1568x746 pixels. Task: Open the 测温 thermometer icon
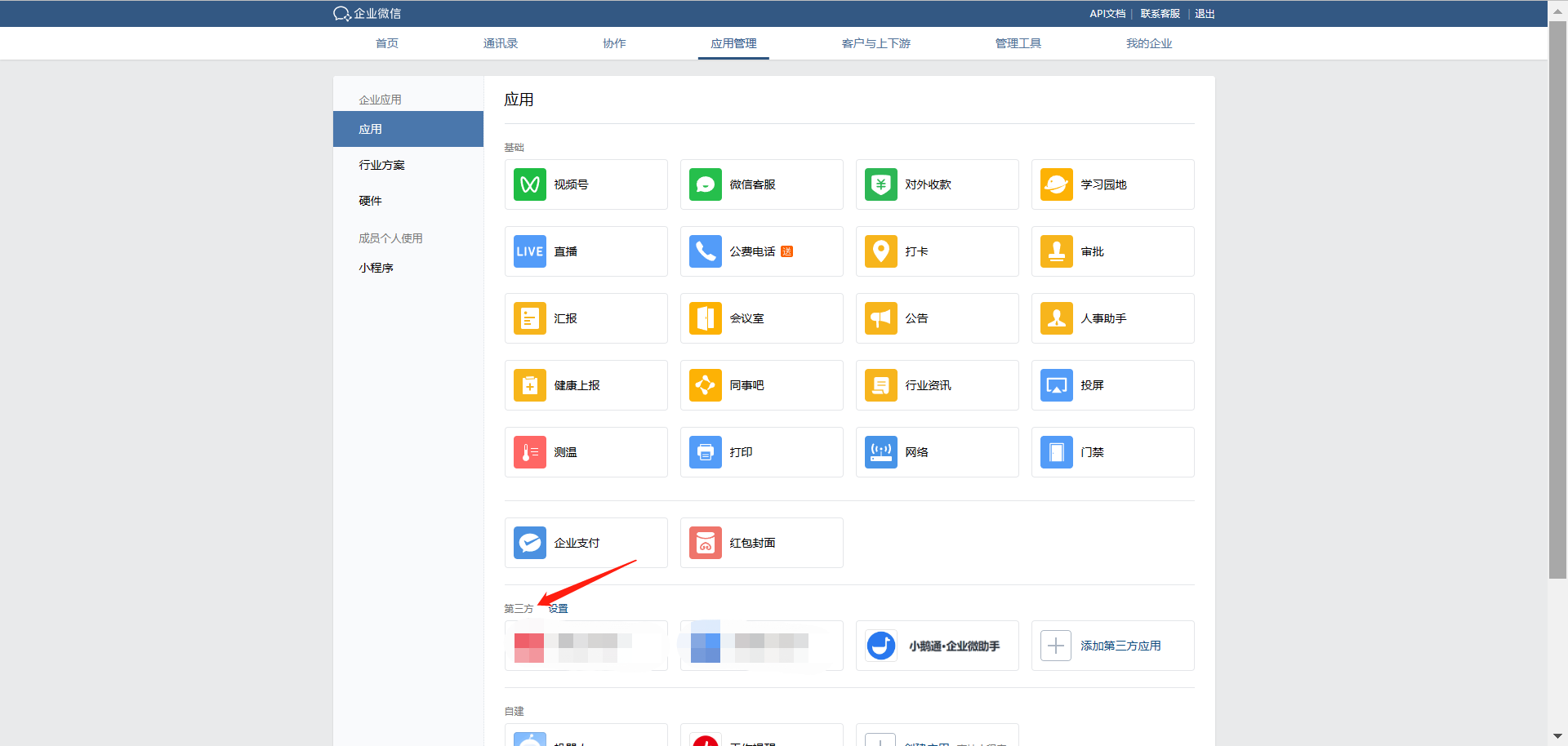pos(530,452)
